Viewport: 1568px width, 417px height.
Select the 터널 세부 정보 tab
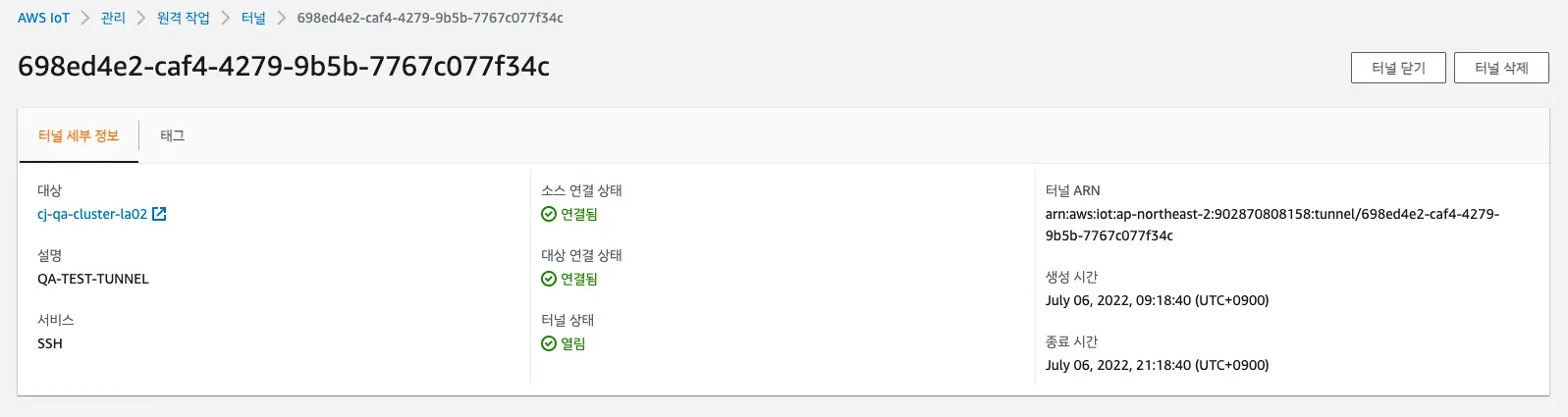tap(79, 135)
